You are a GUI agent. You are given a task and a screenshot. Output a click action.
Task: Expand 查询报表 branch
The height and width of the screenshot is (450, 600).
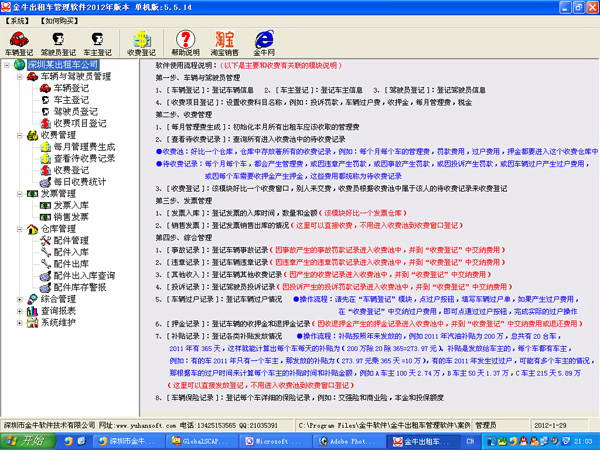[x=20, y=311]
